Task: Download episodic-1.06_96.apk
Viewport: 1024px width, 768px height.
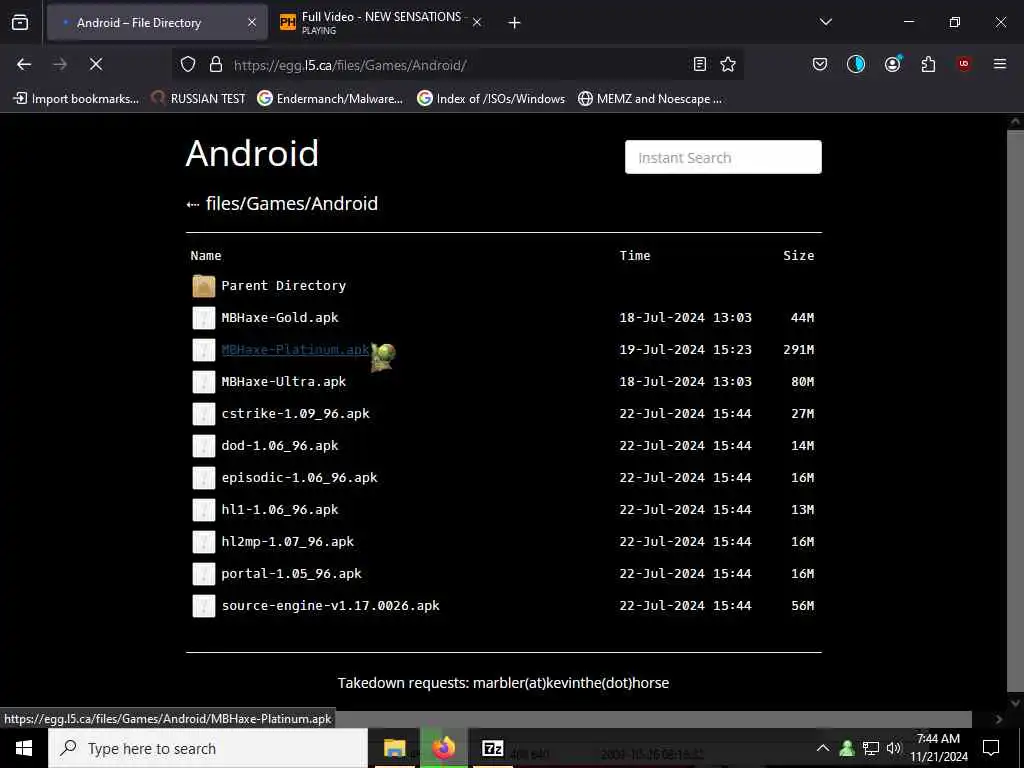Action: [x=299, y=477]
